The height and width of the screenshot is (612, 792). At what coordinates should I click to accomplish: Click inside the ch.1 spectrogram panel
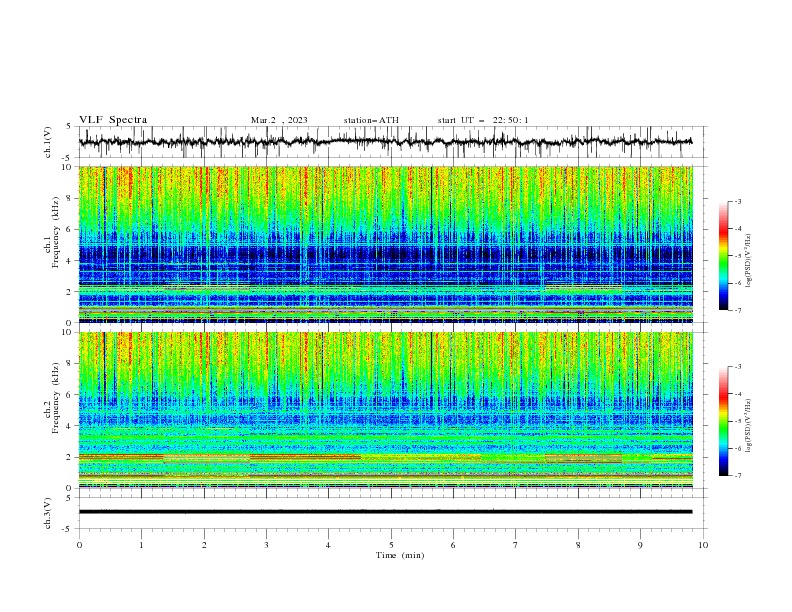386,244
